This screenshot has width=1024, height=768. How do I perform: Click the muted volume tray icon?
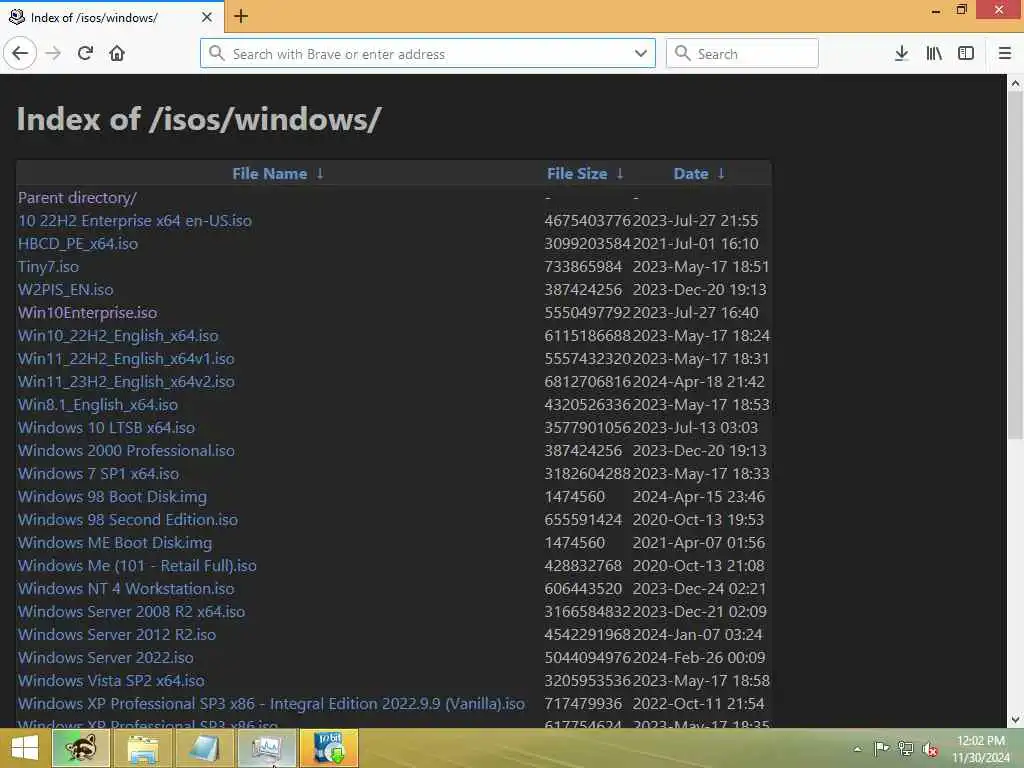tap(930, 749)
